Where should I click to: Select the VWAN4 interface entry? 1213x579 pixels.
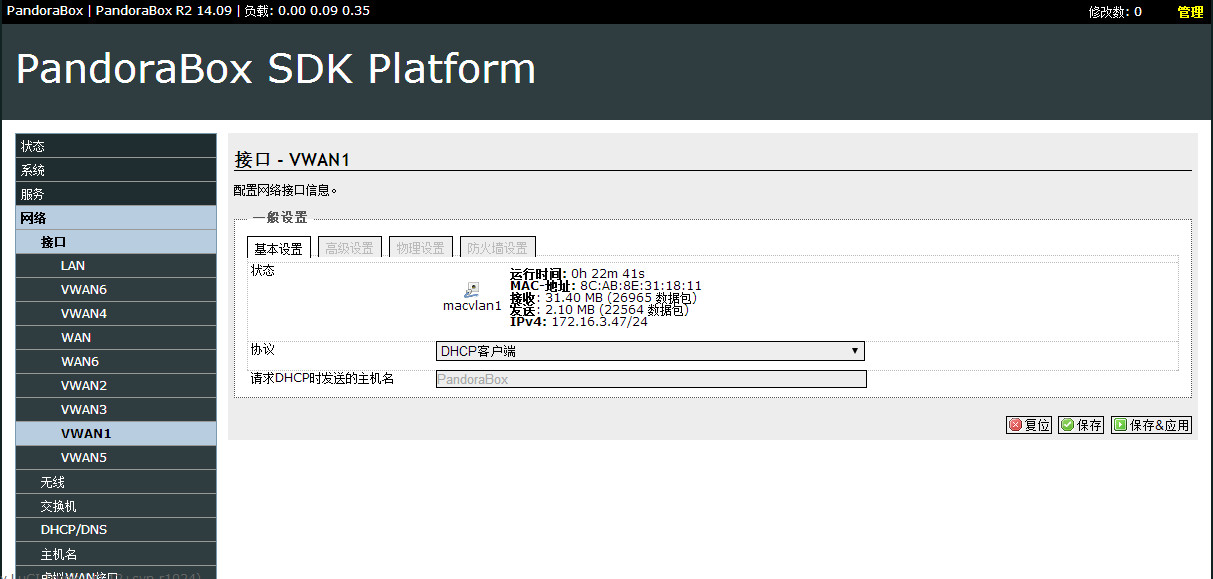pos(116,314)
